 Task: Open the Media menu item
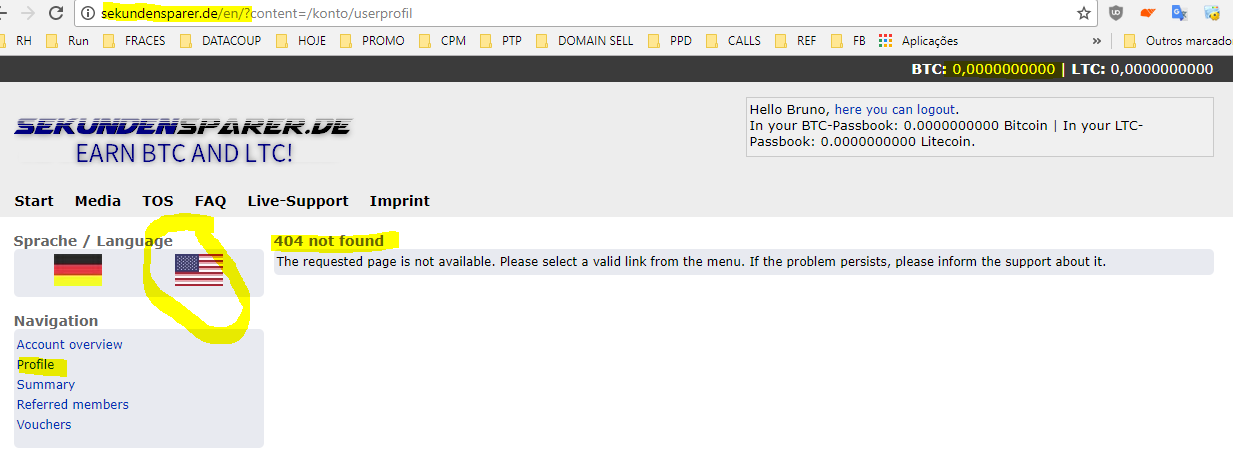click(98, 201)
